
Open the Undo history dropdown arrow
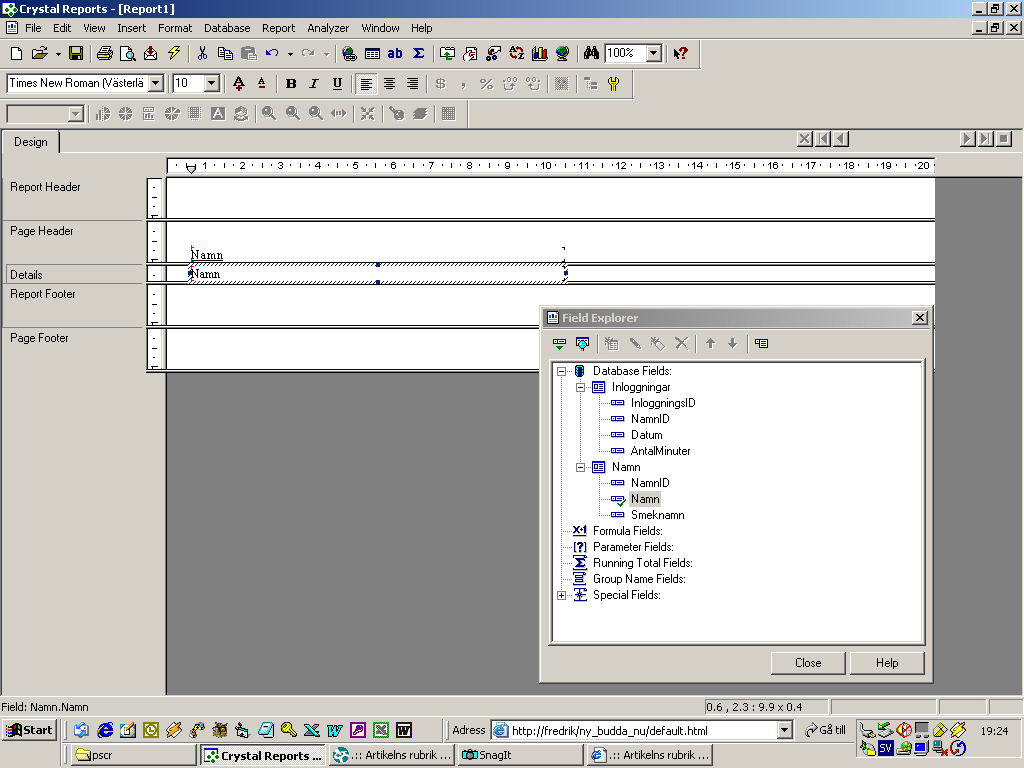click(x=290, y=54)
